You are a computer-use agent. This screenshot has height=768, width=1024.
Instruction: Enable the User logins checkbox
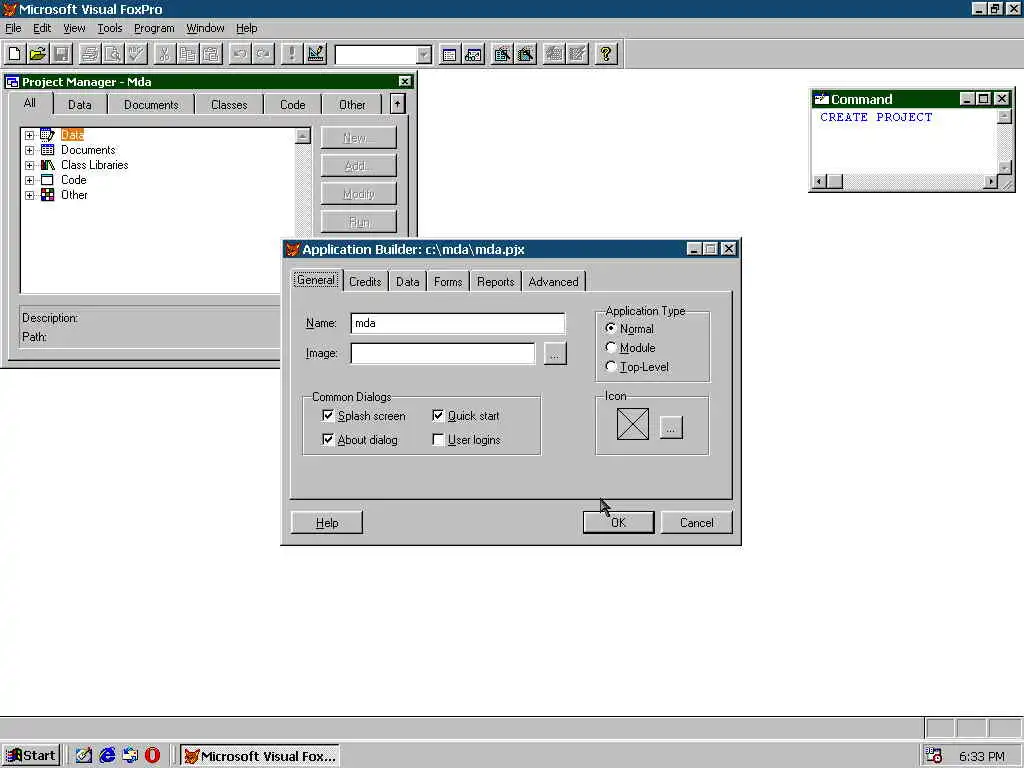tap(438, 440)
